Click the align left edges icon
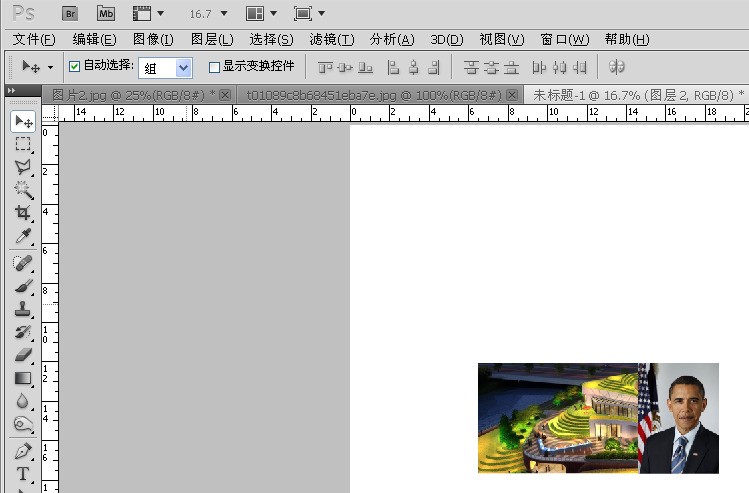 tap(393, 67)
